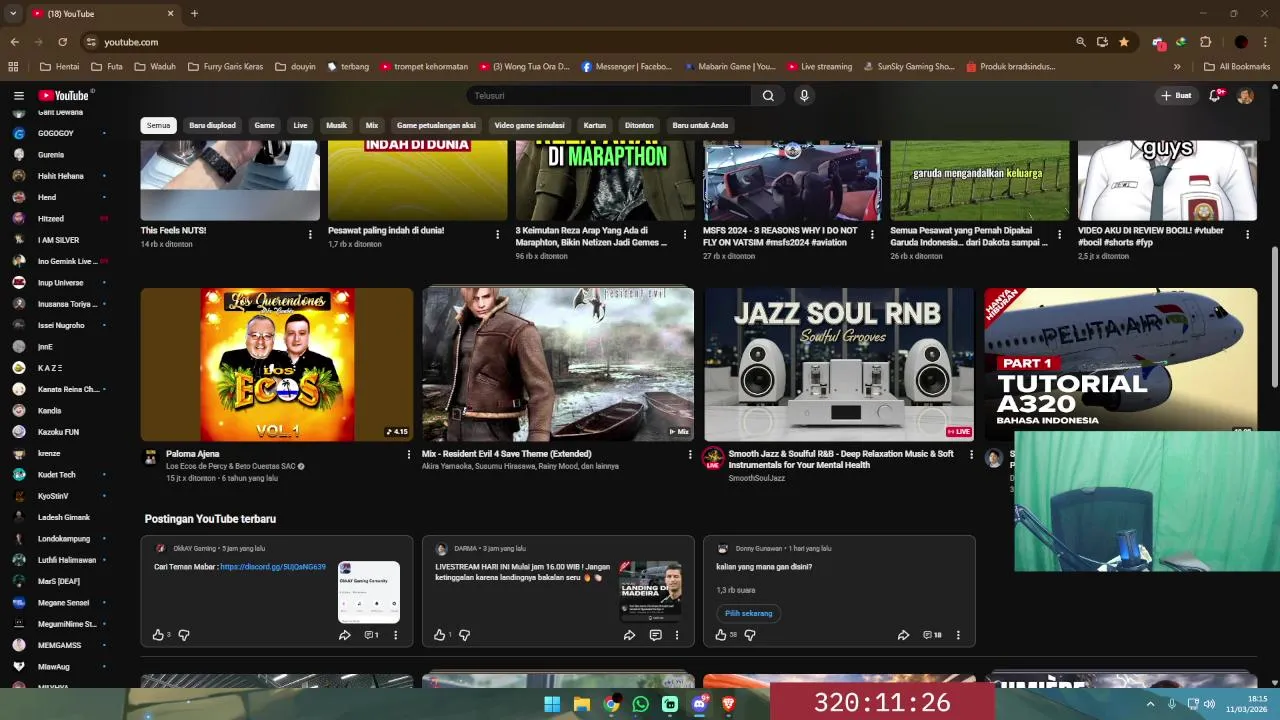Play the Paloma Ajena thumbnail
The width and height of the screenshot is (1280, 720).
pos(277,364)
